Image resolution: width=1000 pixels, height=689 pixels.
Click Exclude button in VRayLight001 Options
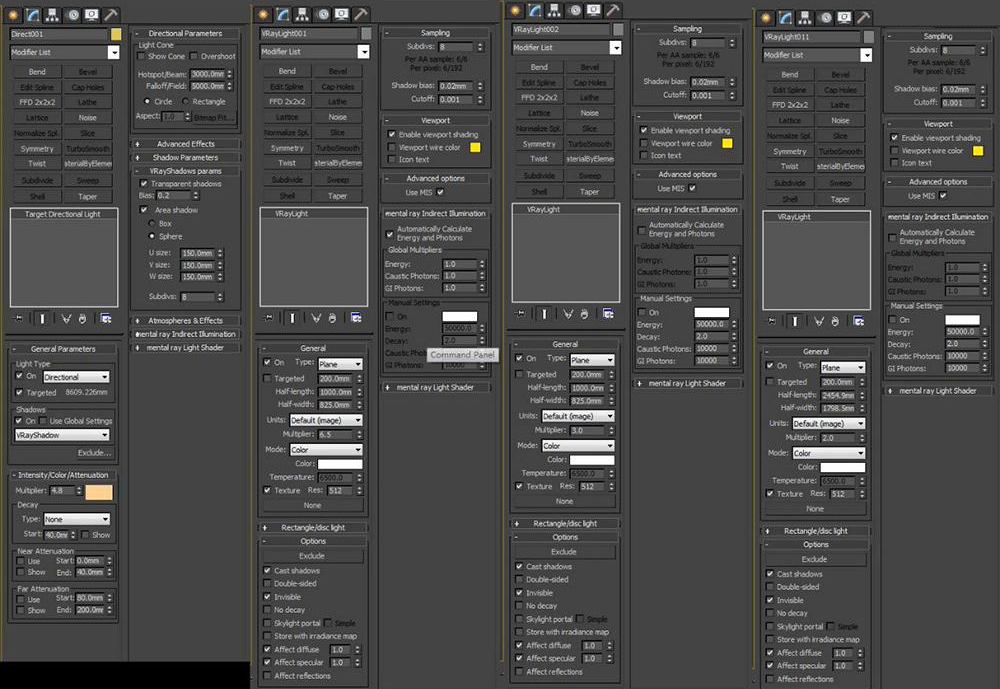(x=312, y=556)
